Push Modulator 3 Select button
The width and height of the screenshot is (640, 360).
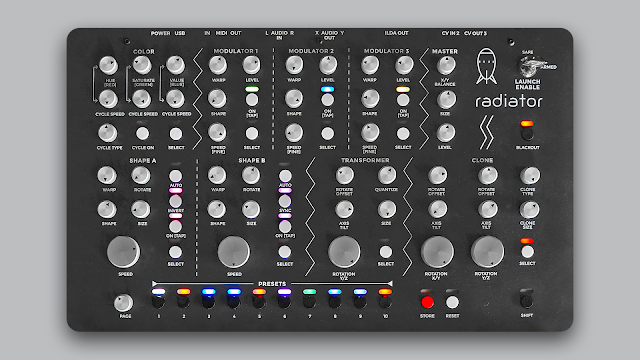403,133
